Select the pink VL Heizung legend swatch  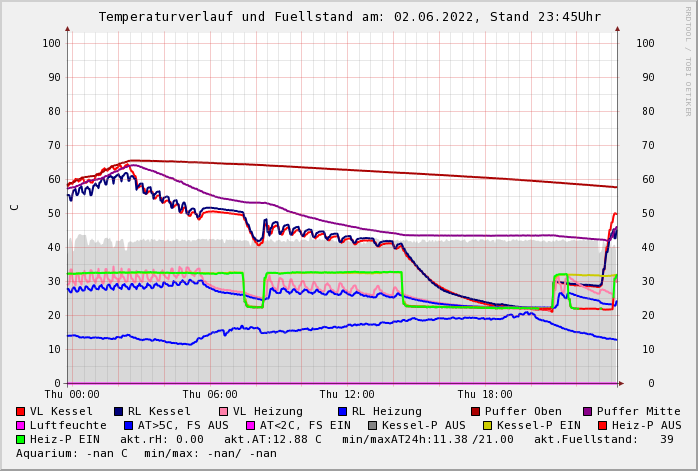pos(224,411)
